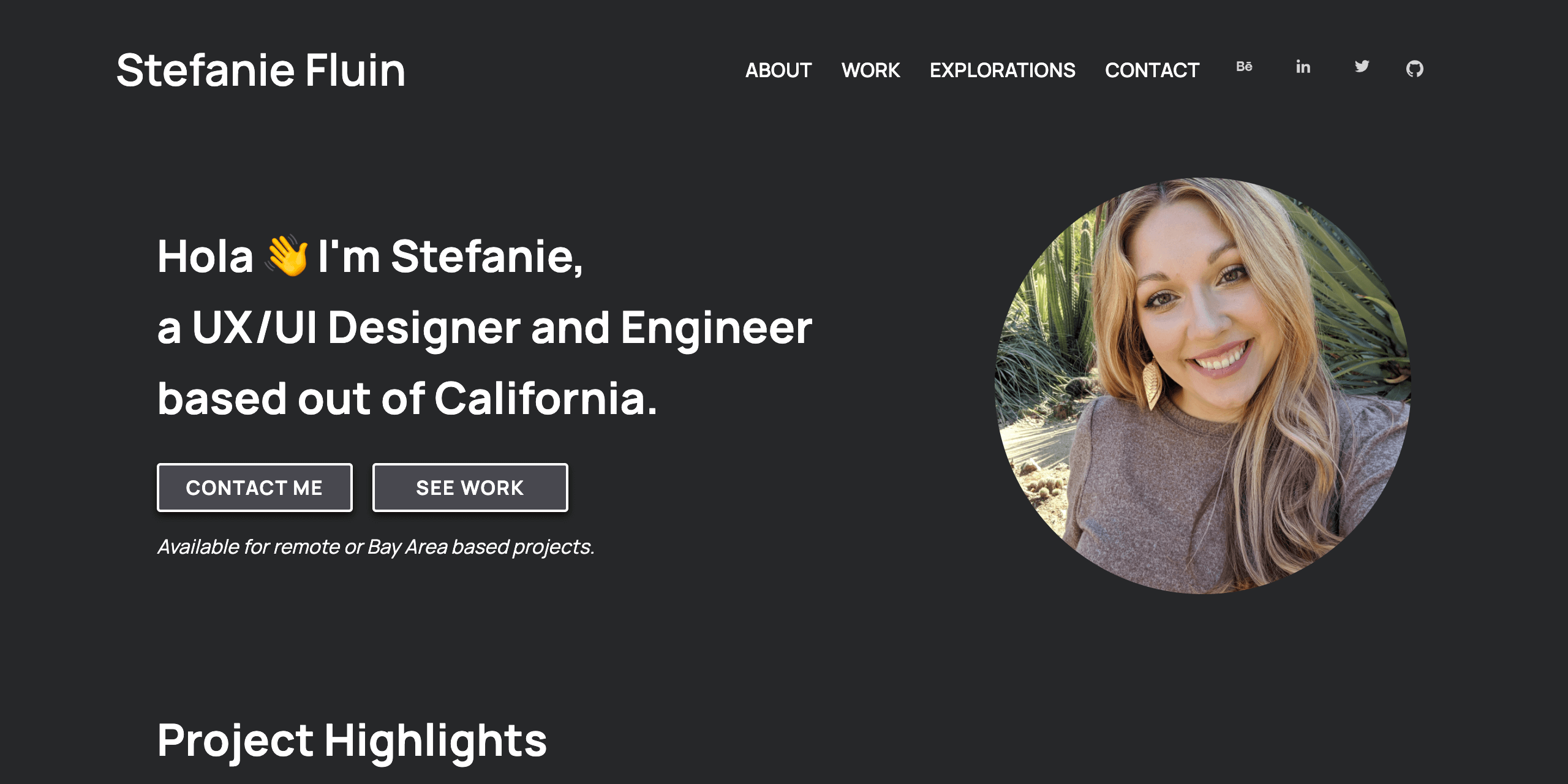
Task: Open the EXPLORATIONS section
Action: pyautogui.click(x=1003, y=70)
